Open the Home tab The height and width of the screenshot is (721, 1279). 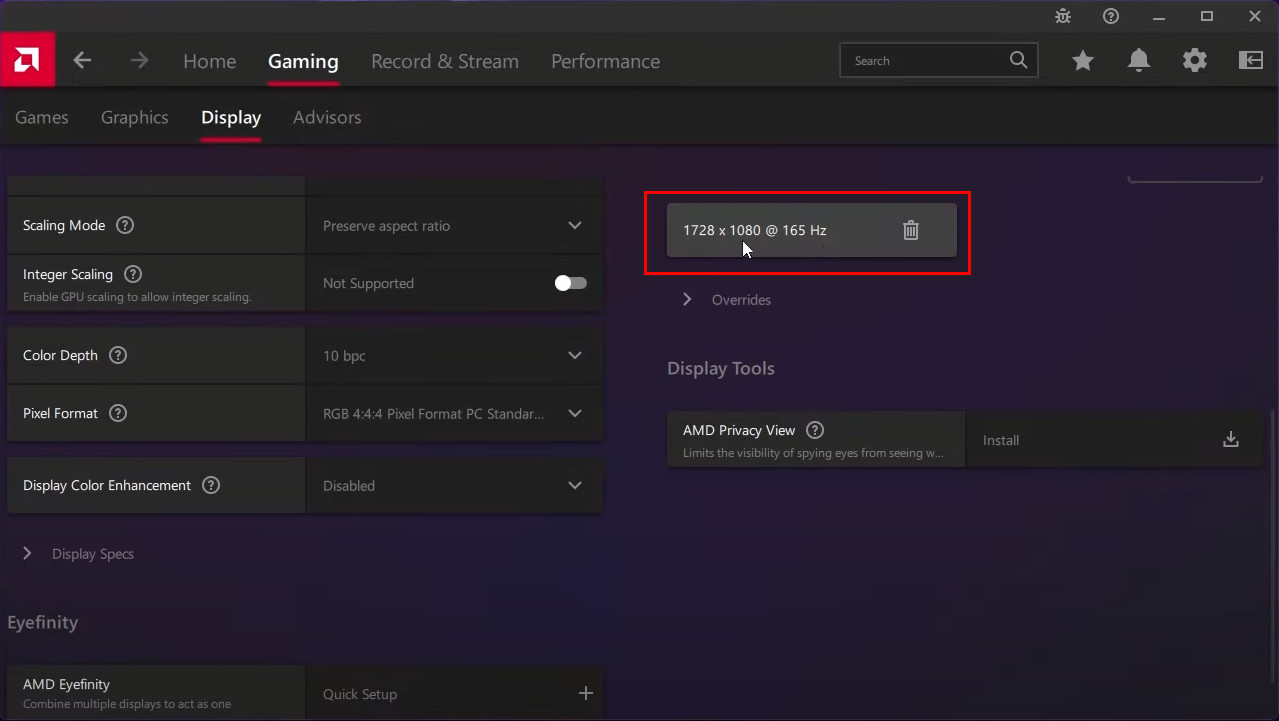pyautogui.click(x=209, y=61)
